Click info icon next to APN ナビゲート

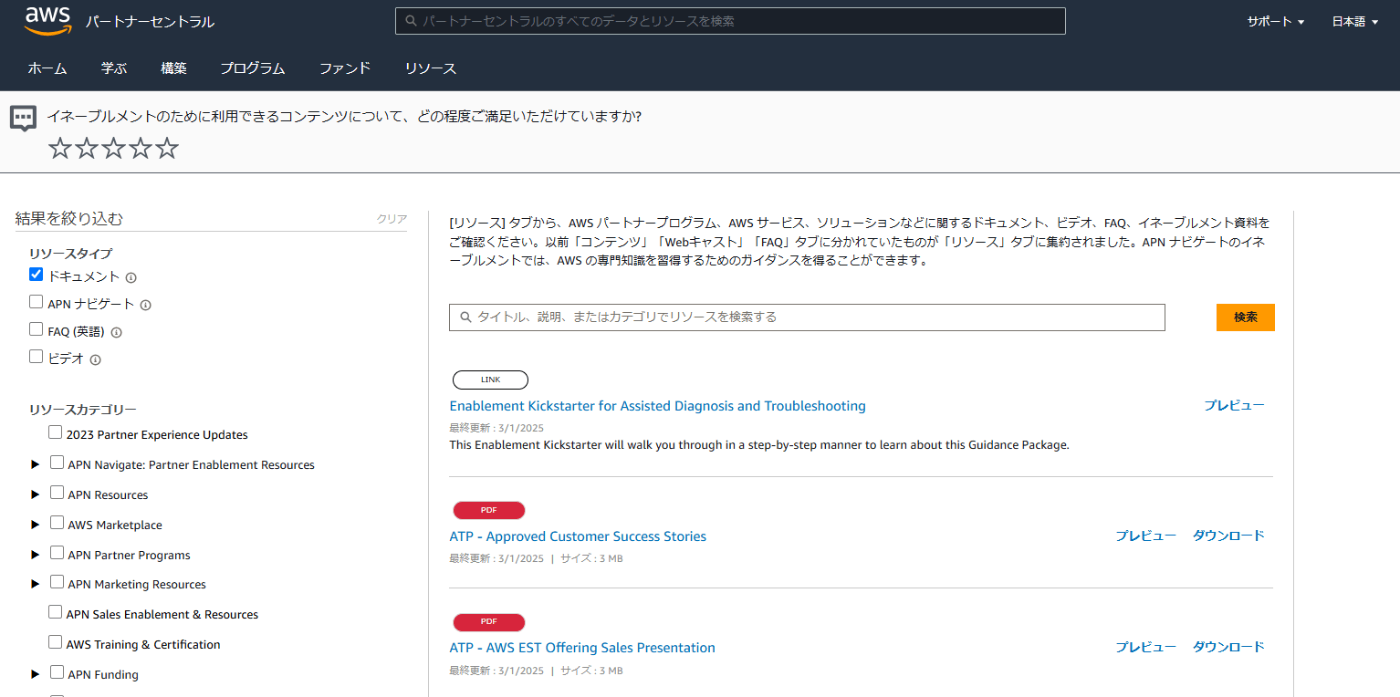point(145,305)
